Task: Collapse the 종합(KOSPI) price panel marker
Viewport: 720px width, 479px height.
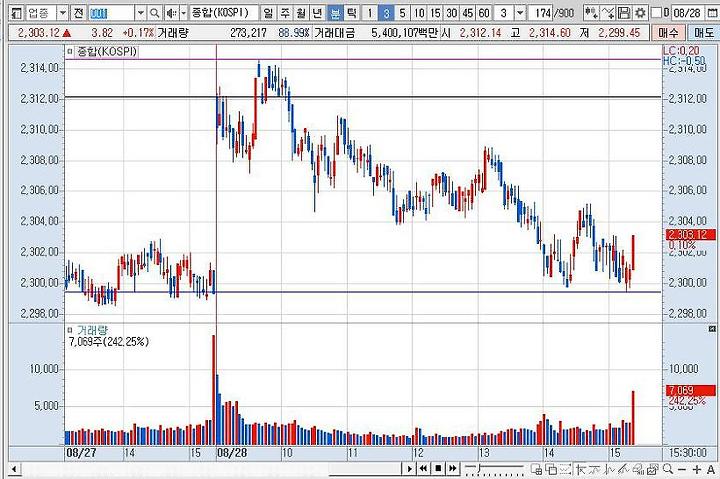Action: (x=70, y=51)
